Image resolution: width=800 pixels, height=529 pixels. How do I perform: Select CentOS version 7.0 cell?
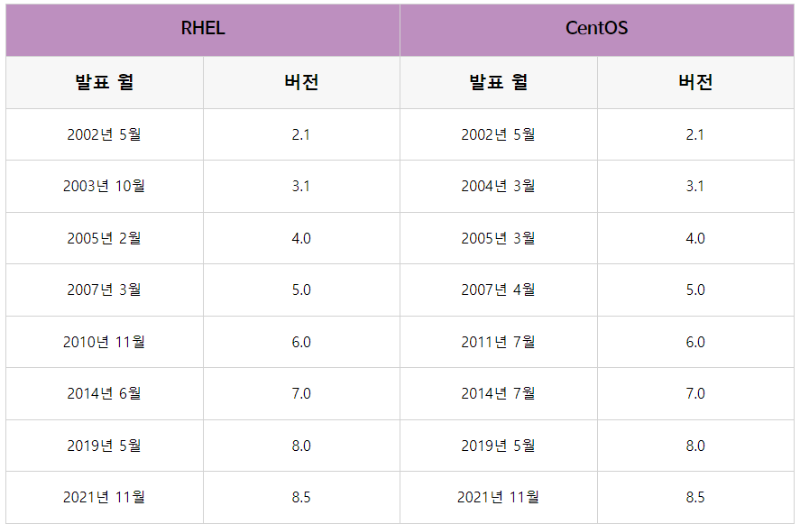696,394
